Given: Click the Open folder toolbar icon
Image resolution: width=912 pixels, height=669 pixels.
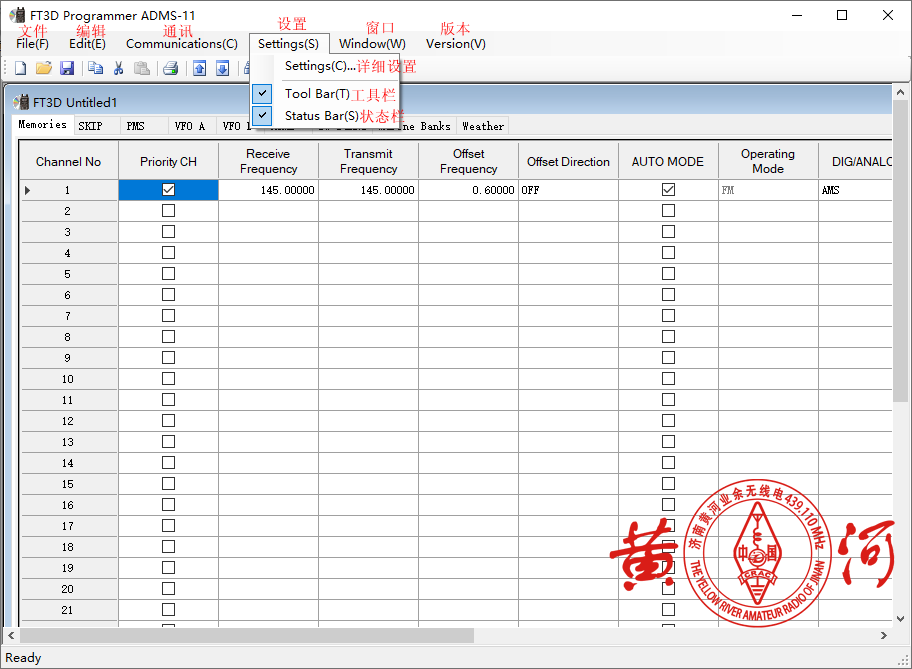Looking at the screenshot, I should pyautogui.click(x=43, y=68).
